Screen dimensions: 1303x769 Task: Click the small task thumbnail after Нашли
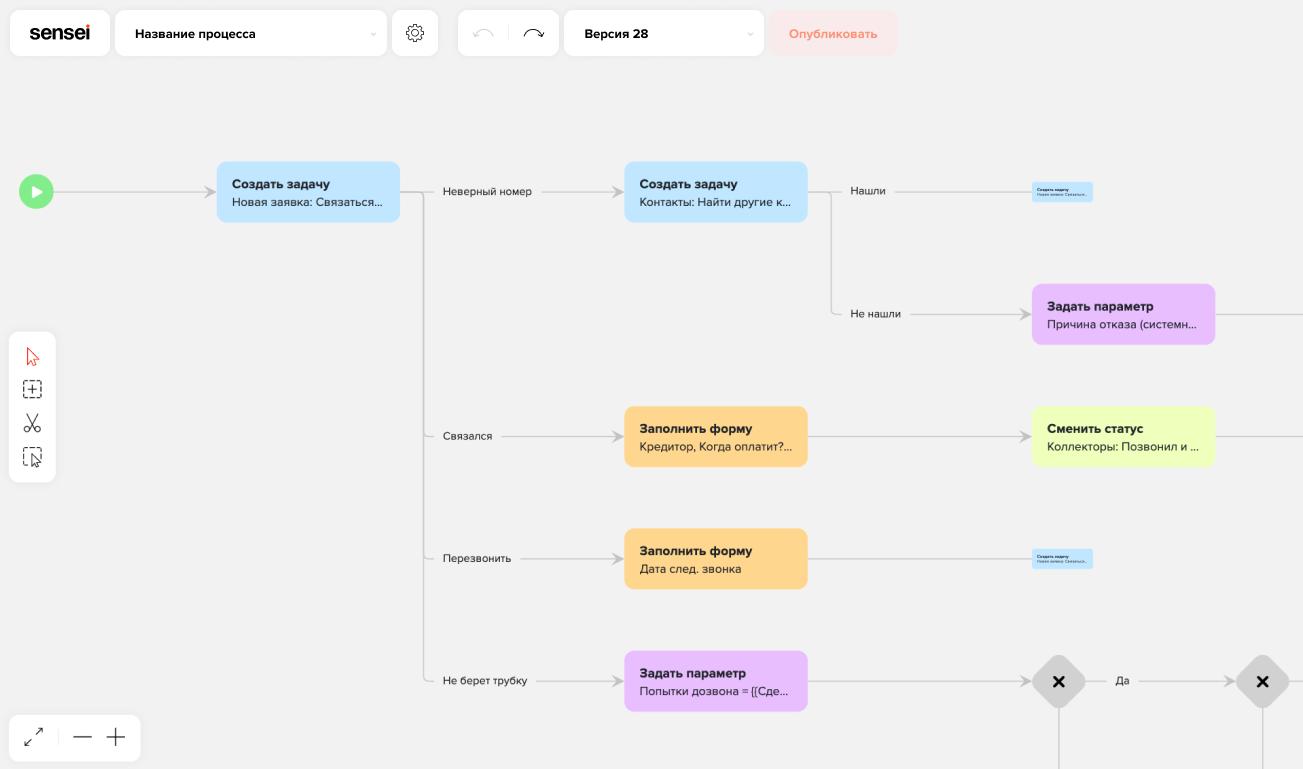(x=1062, y=192)
